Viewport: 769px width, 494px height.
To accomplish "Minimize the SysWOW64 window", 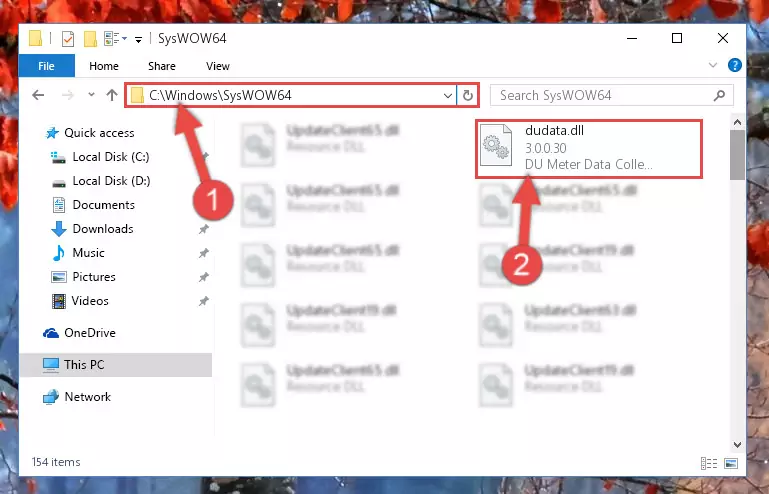I will (632, 38).
